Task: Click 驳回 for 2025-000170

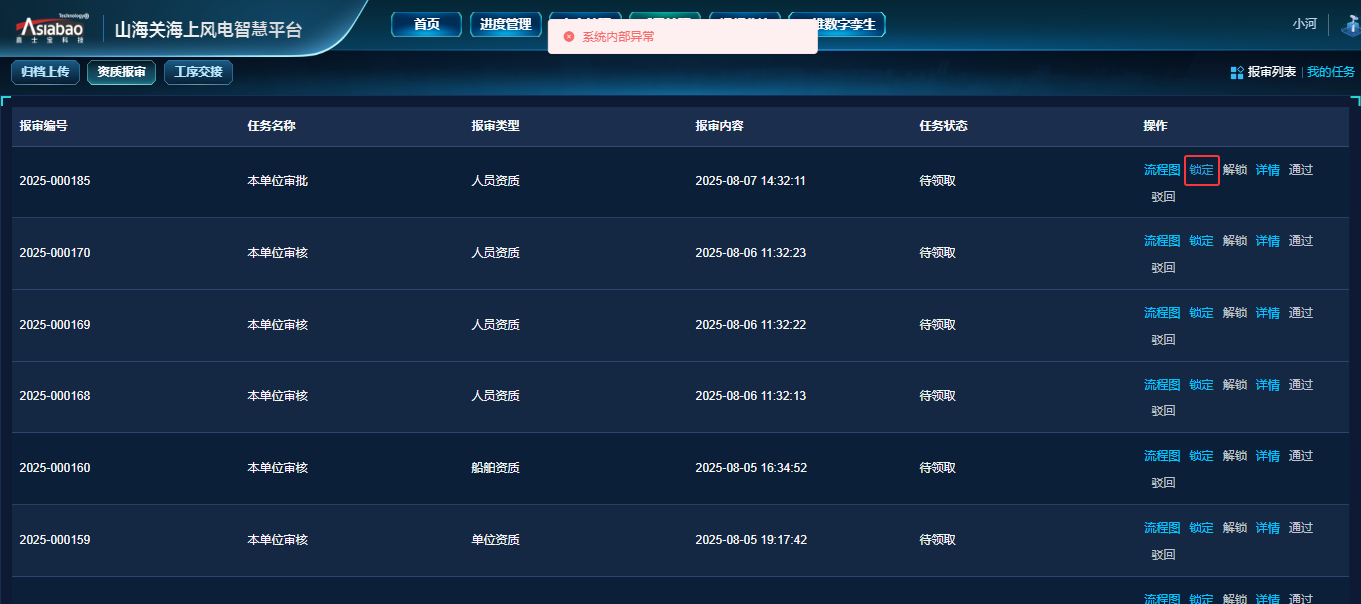Action: tap(1163, 268)
